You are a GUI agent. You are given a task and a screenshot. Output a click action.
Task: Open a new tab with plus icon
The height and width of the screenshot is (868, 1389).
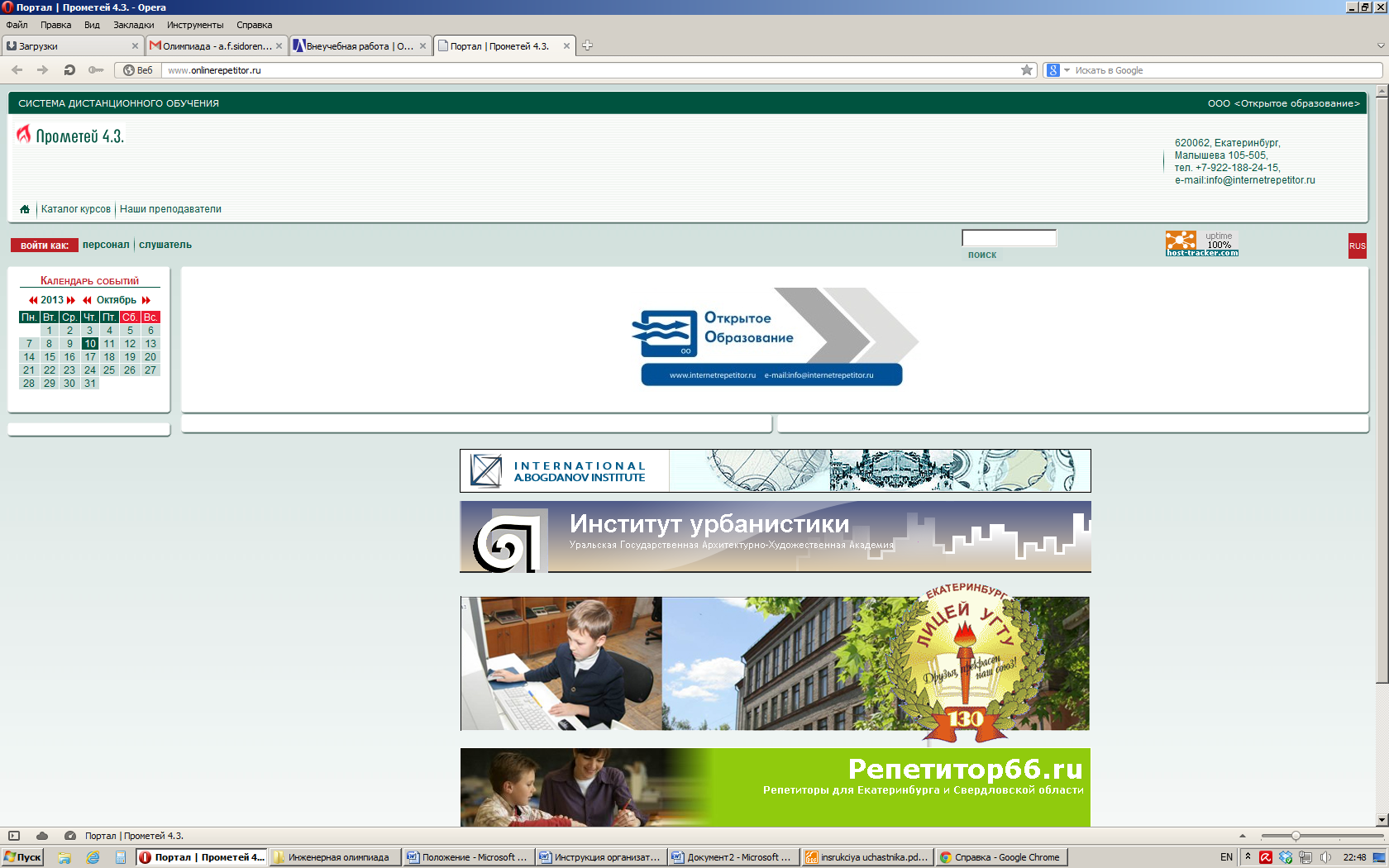(587, 45)
